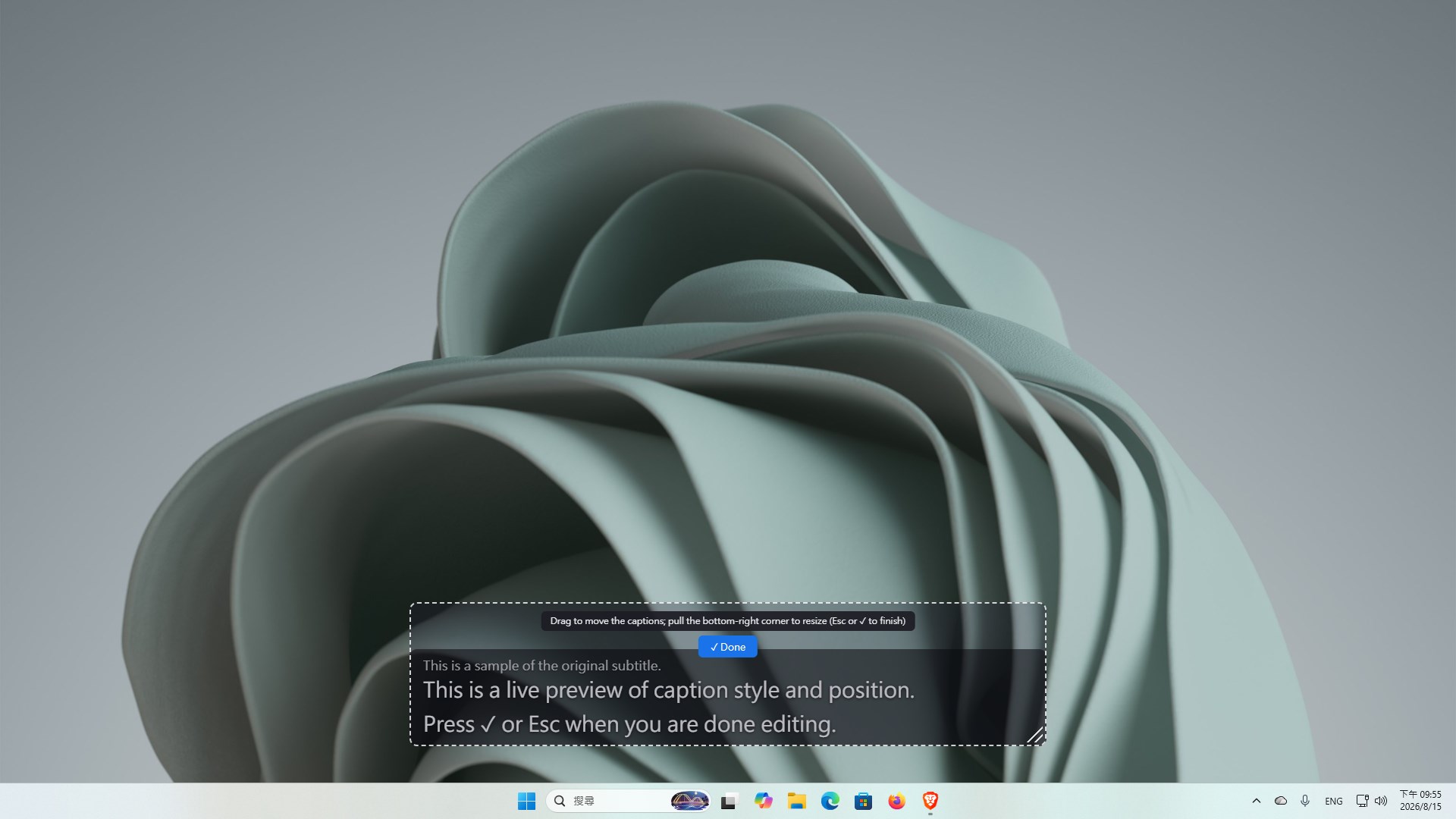Open Task View from taskbar
This screenshot has height=819, width=1456.
coord(730,801)
